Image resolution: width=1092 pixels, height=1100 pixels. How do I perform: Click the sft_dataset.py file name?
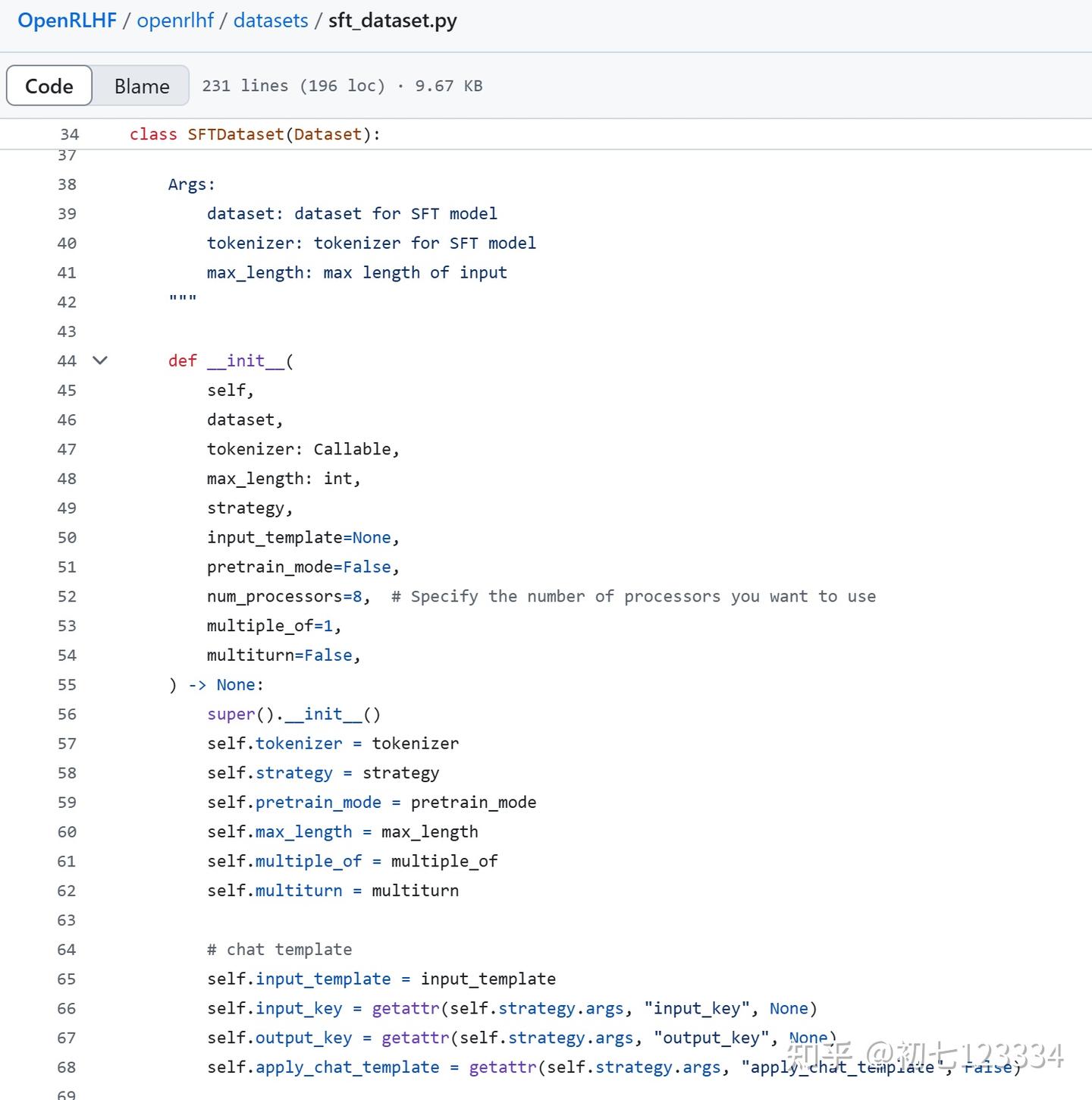coord(392,20)
